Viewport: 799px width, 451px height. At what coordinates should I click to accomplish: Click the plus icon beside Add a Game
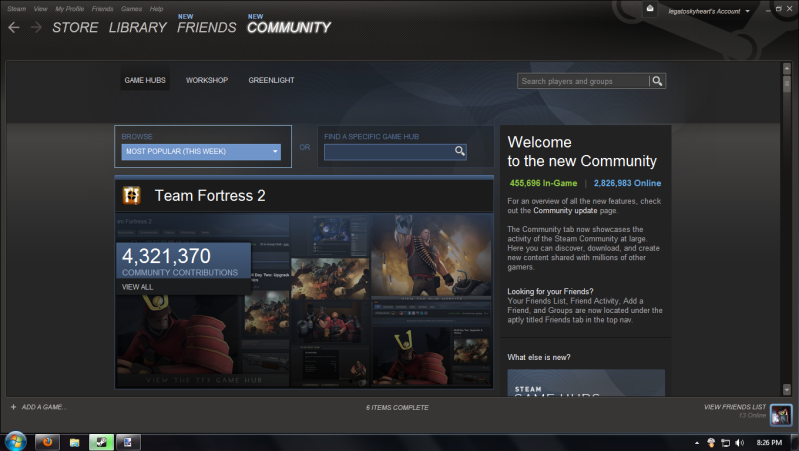tap(14, 407)
